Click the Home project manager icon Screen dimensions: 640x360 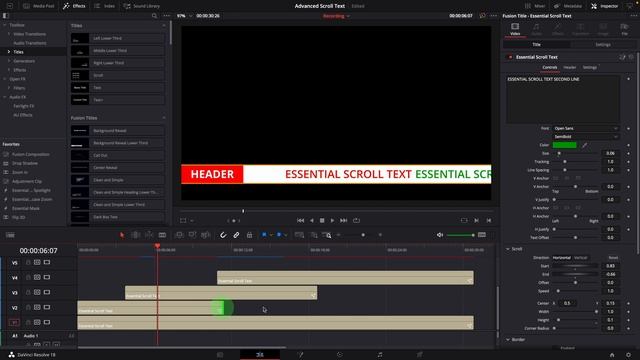click(x=612, y=355)
